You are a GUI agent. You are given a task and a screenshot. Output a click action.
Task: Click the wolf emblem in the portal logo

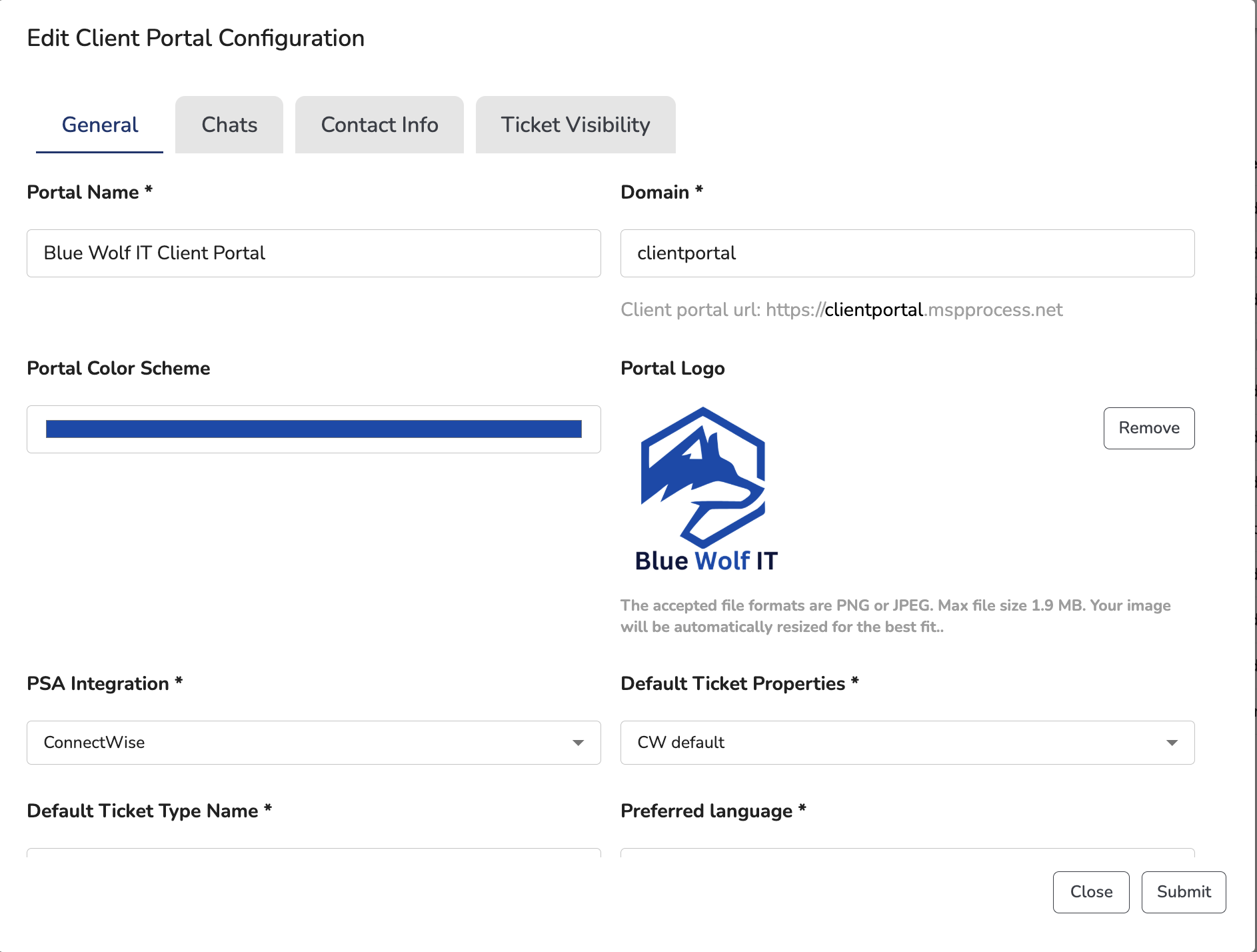point(703,477)
